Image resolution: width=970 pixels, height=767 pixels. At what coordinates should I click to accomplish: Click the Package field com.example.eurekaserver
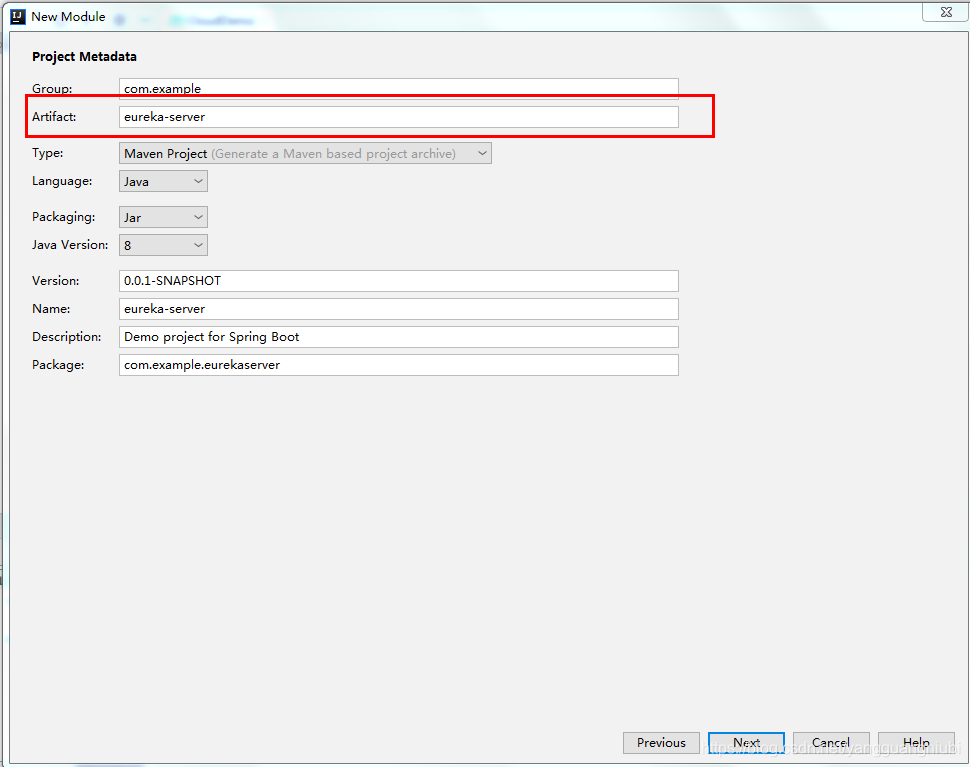click(x=398, y=365)
